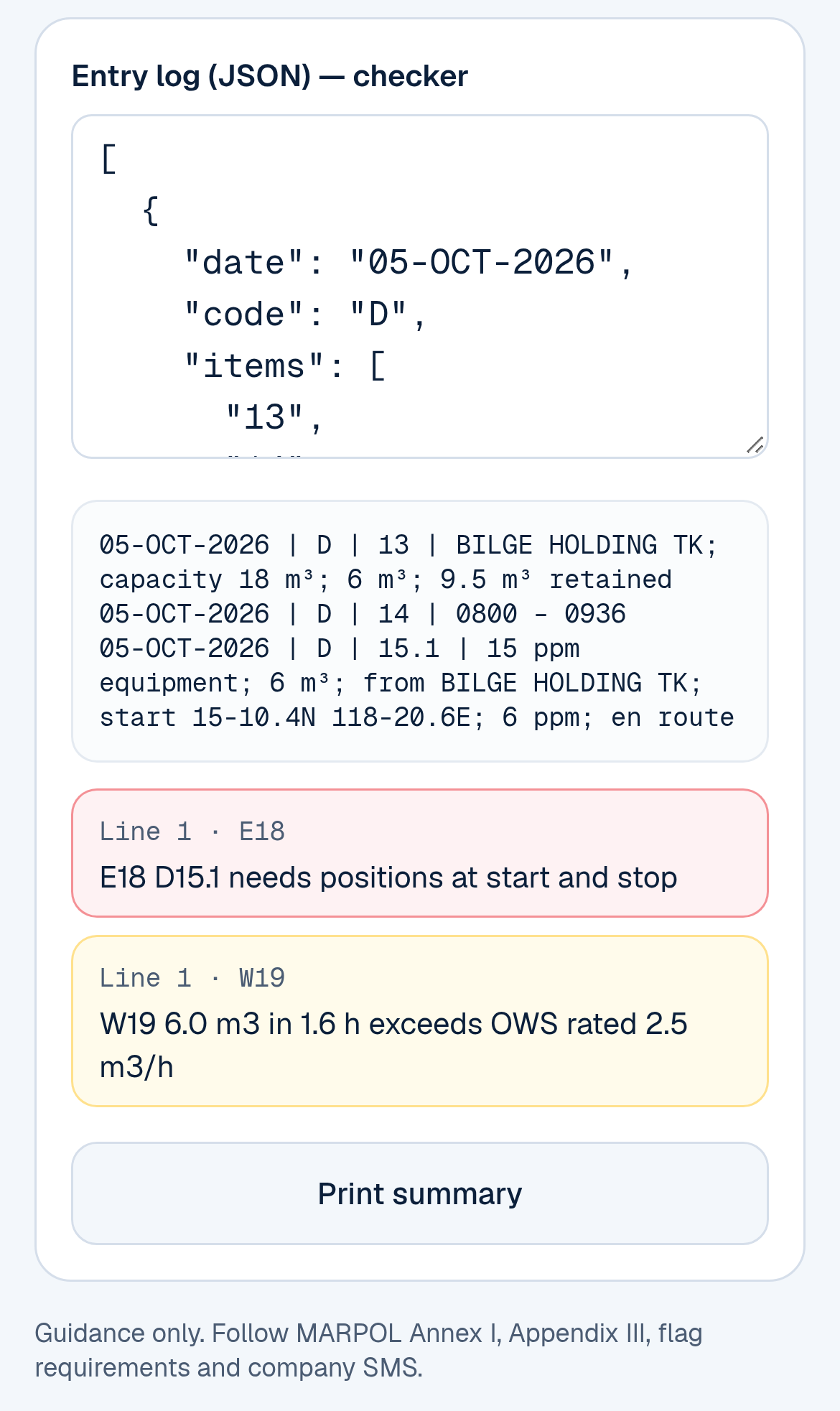Click the output line with 0800 - 0936
This screenshot has height=1411, width=840.
363,614
